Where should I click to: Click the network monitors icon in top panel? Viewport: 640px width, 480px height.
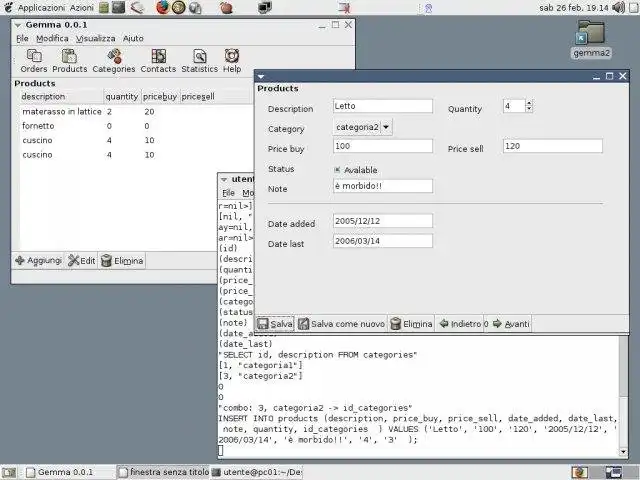pos(264,7)
